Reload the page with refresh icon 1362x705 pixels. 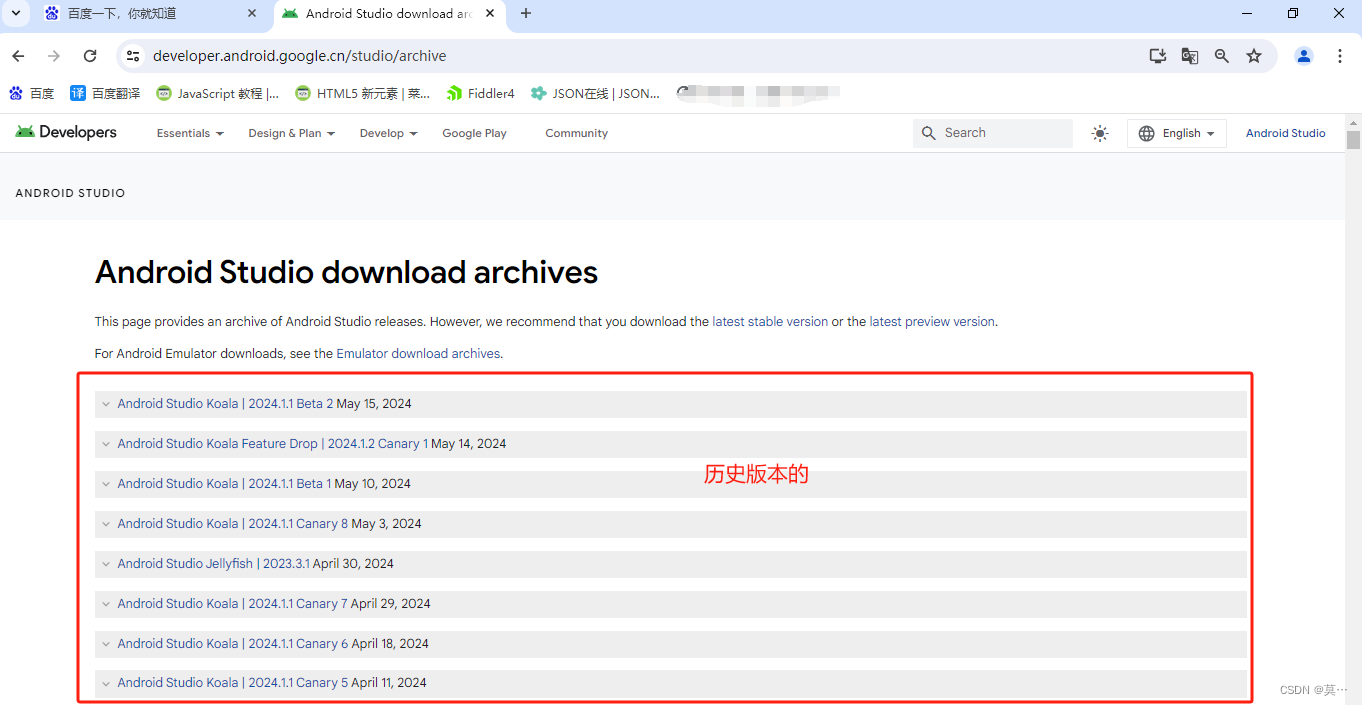click(90, 56)
